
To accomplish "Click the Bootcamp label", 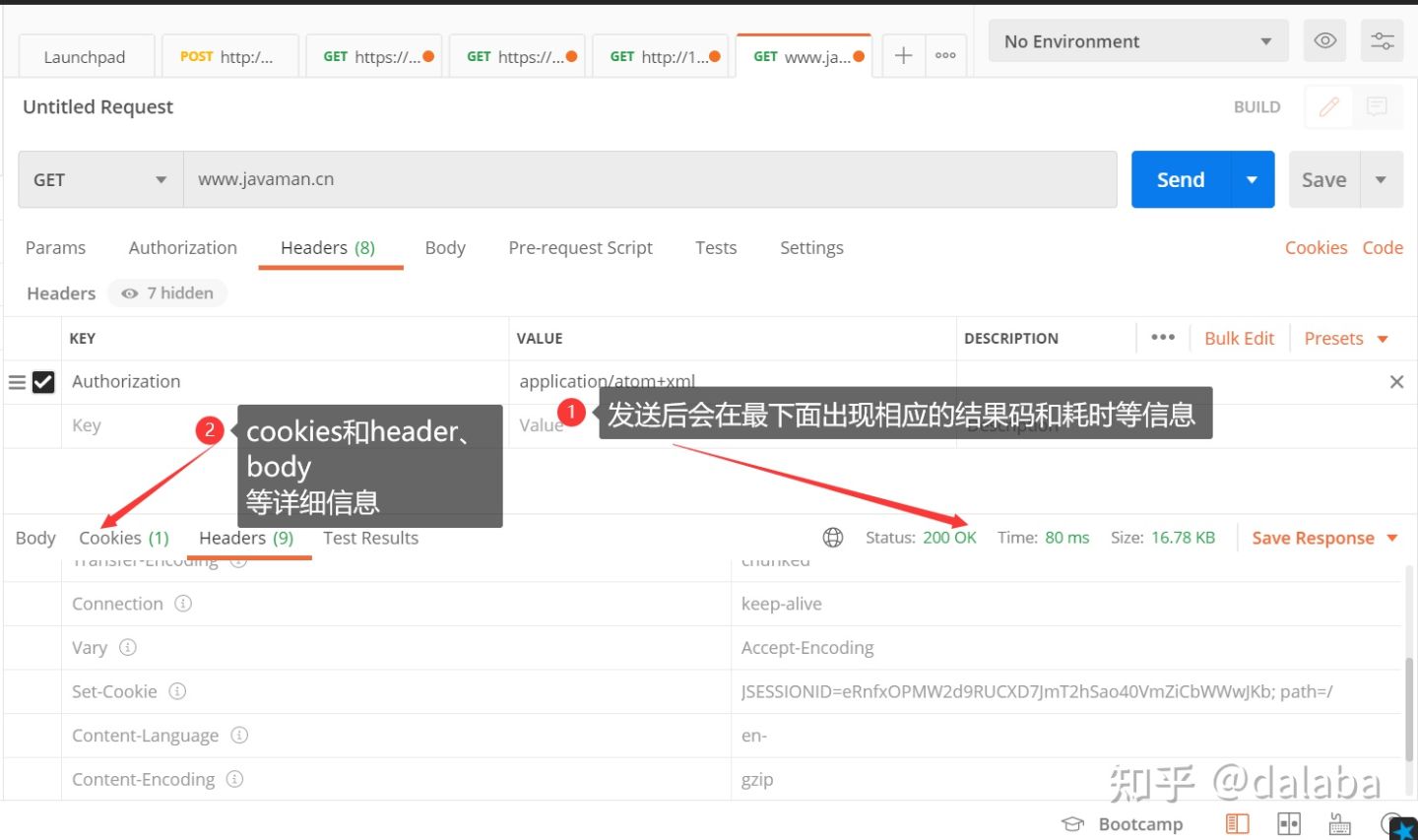I will click(1140, 824).
